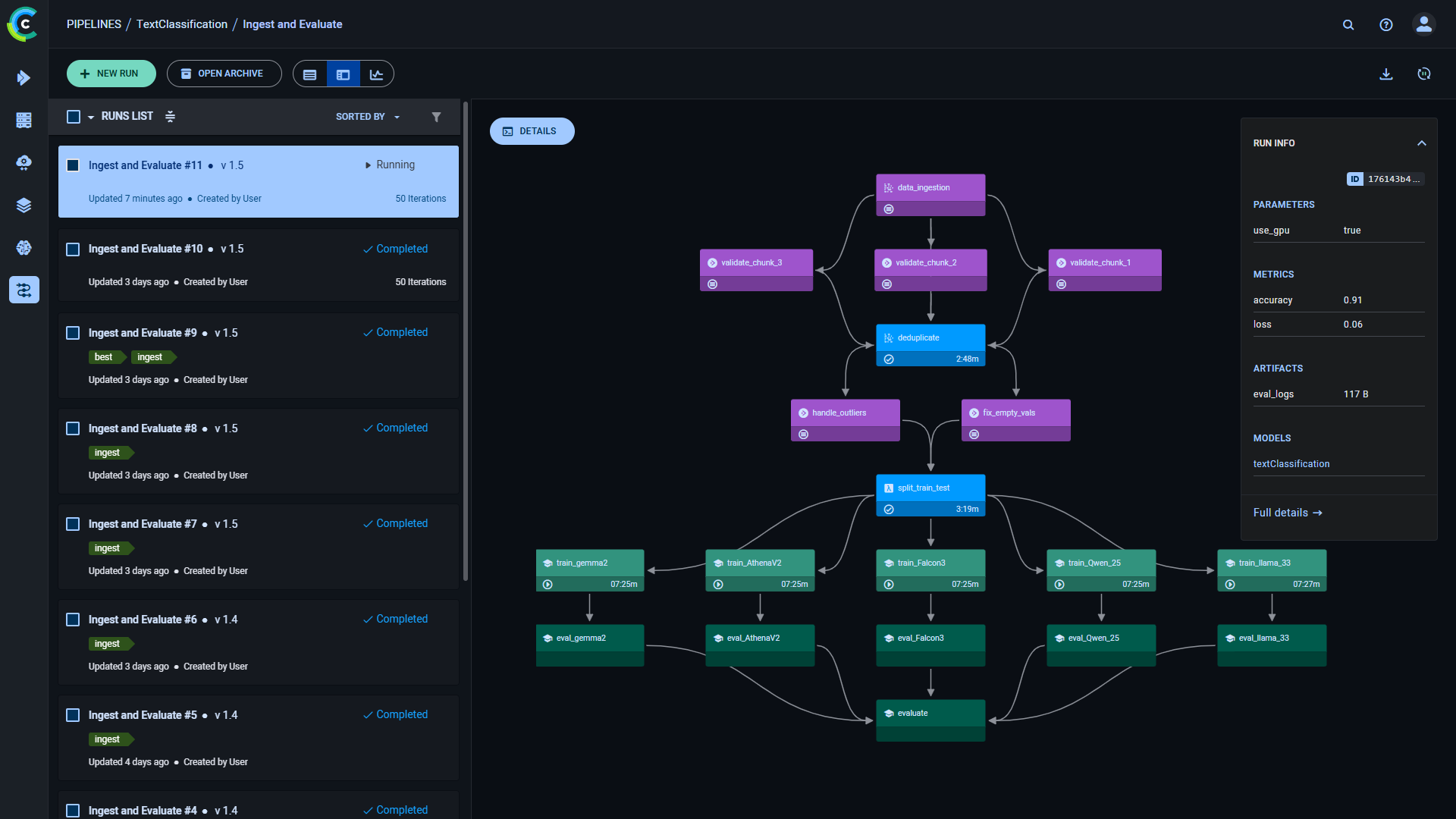Toggle the master checkbox in RUNS LIST header
Image resolution: width=1456 pixels, height=819 pixels.
[x=73, y=116]
